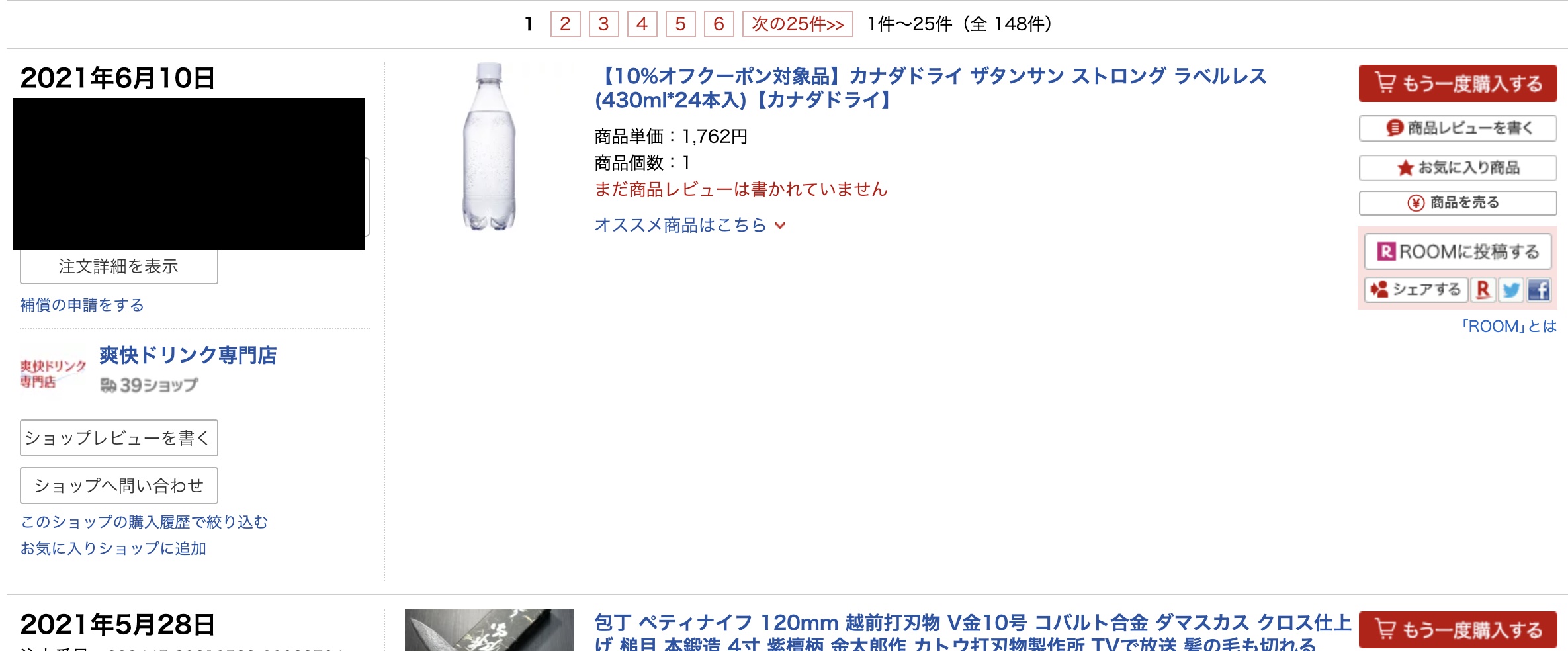Click the シェアする share button
This screenshot has height=651, width=1568.
click(1416, 290)
